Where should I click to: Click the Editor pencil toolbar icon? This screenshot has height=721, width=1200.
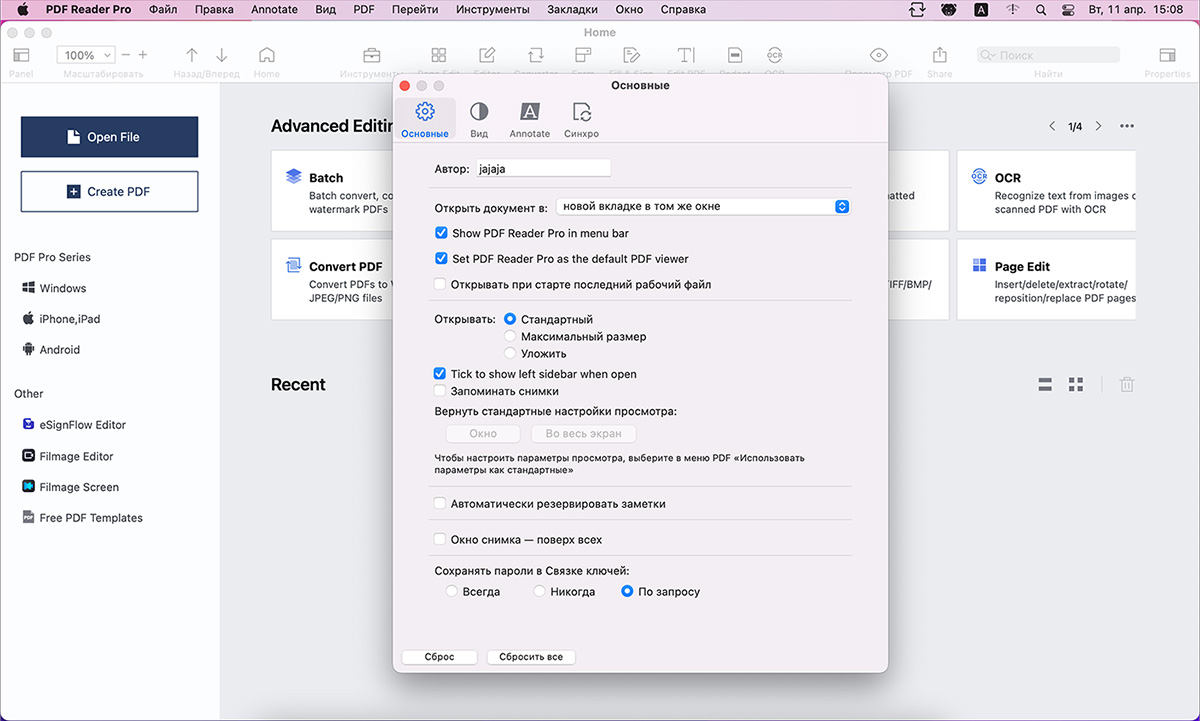click(487, 55)
